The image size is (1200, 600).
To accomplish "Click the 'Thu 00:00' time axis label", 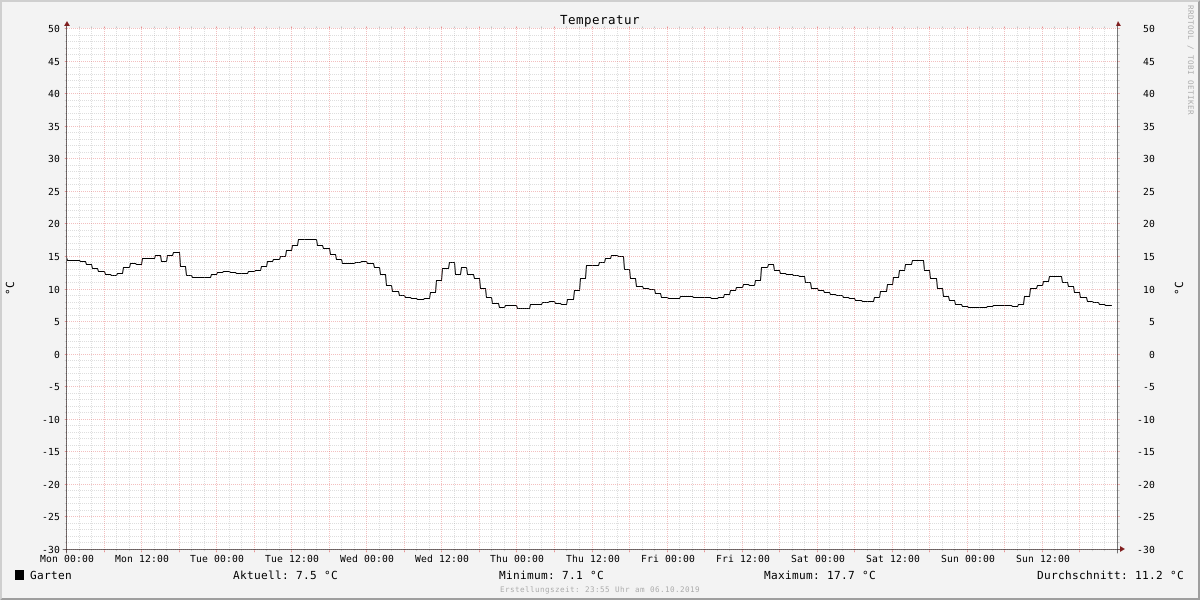I will pos(517,559).
